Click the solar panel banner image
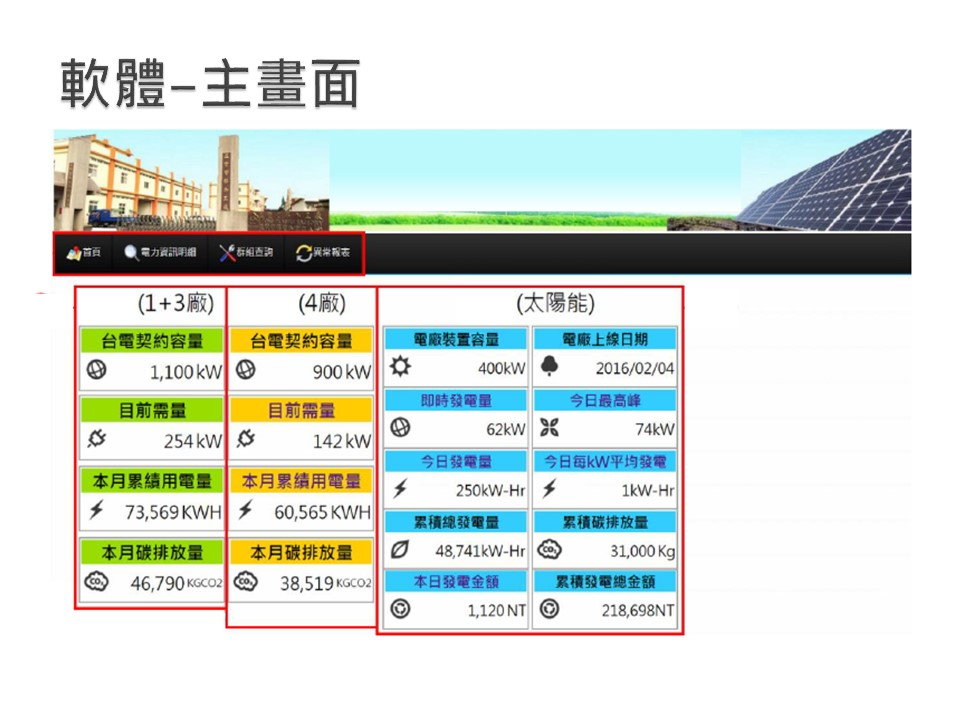 825,182
